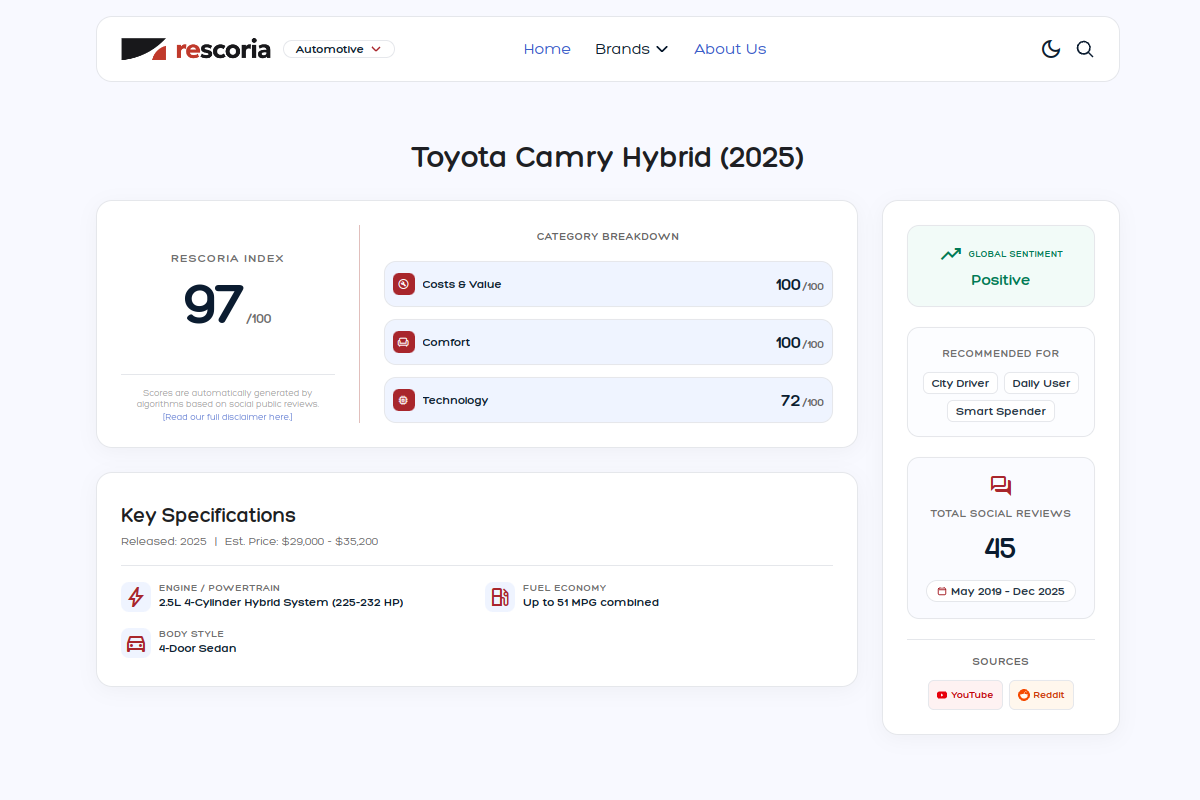1200x800 pixels.
Task: Click the social reviews chat icon
Action: click(x=1001, y=486)
